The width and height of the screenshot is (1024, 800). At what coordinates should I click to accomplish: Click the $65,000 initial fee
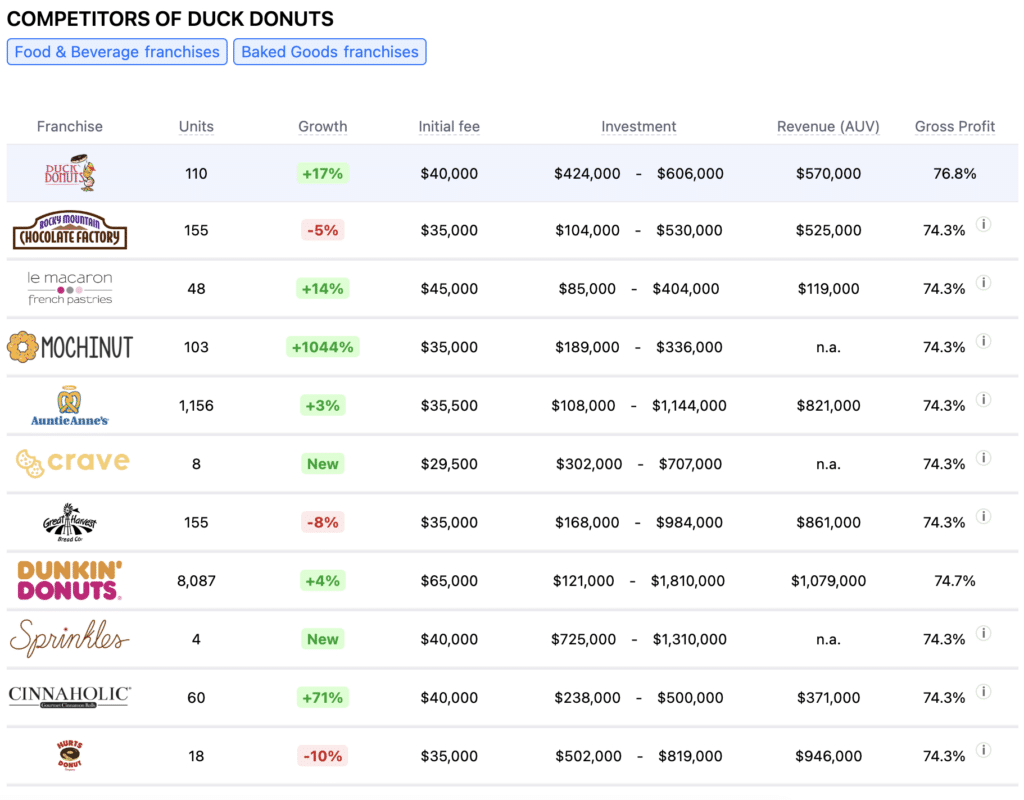(449, 581)
